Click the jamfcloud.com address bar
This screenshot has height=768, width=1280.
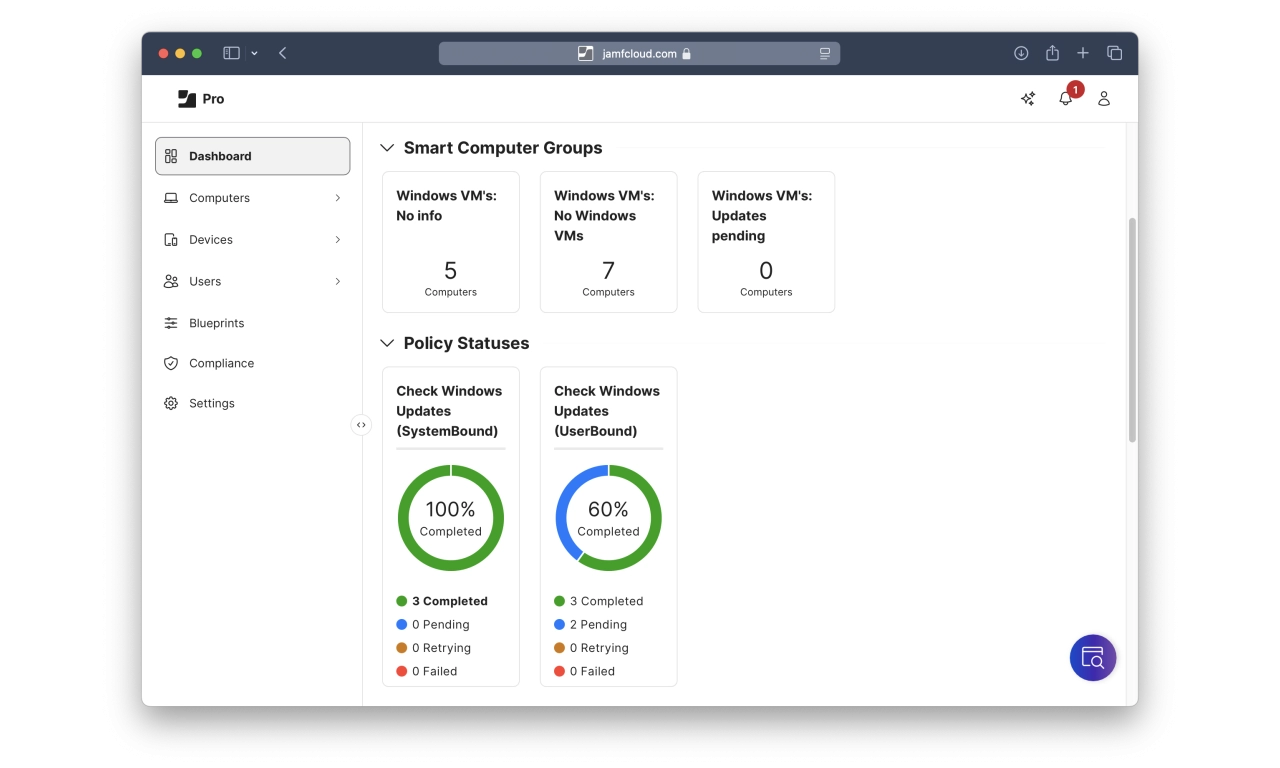638,53
